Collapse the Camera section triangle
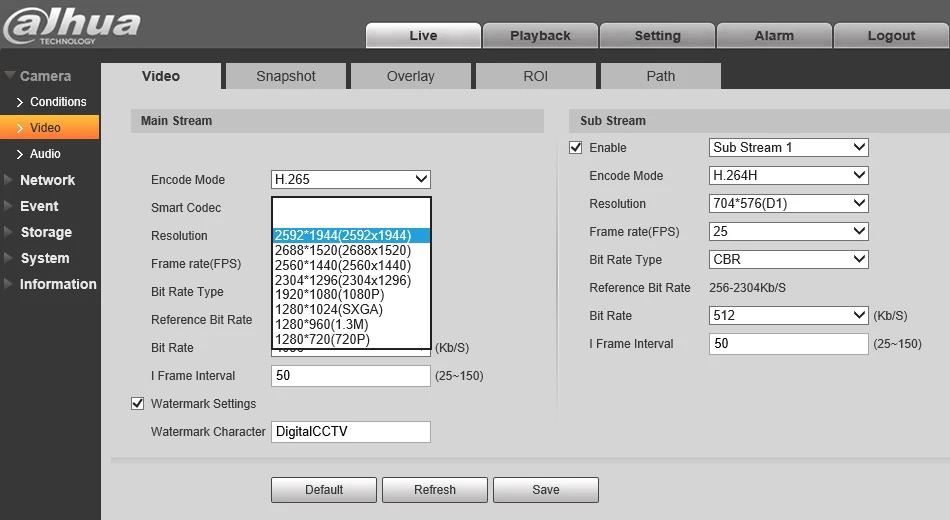Image resolution: width=950 pixels, height=520 pixels. [10, 76]
